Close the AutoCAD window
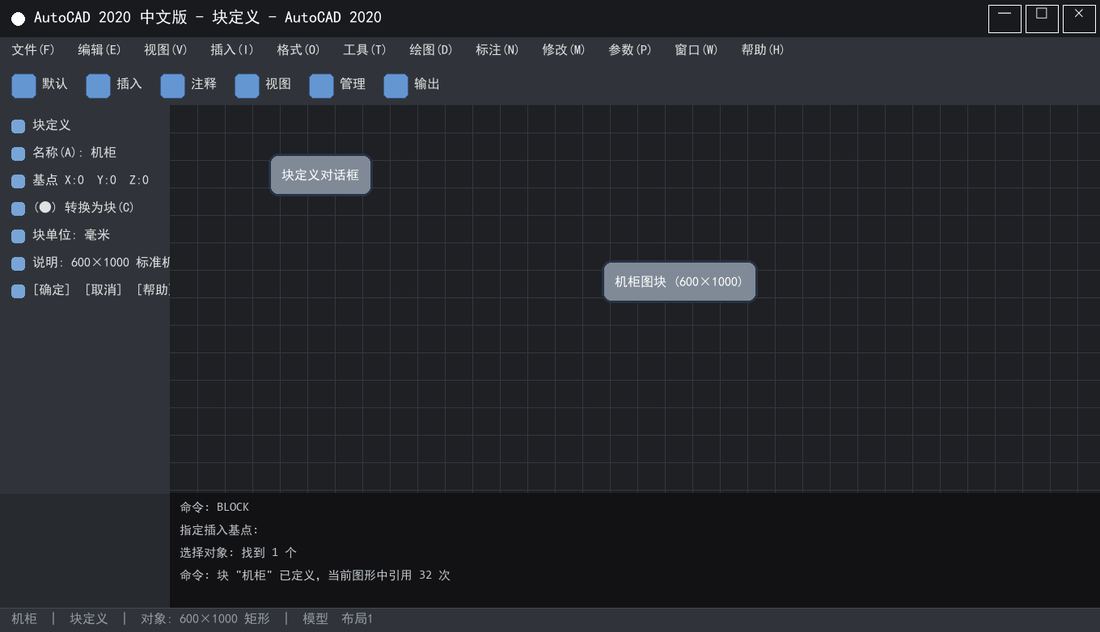This screenshot has height=632, width=1100. pos(1079,19)
